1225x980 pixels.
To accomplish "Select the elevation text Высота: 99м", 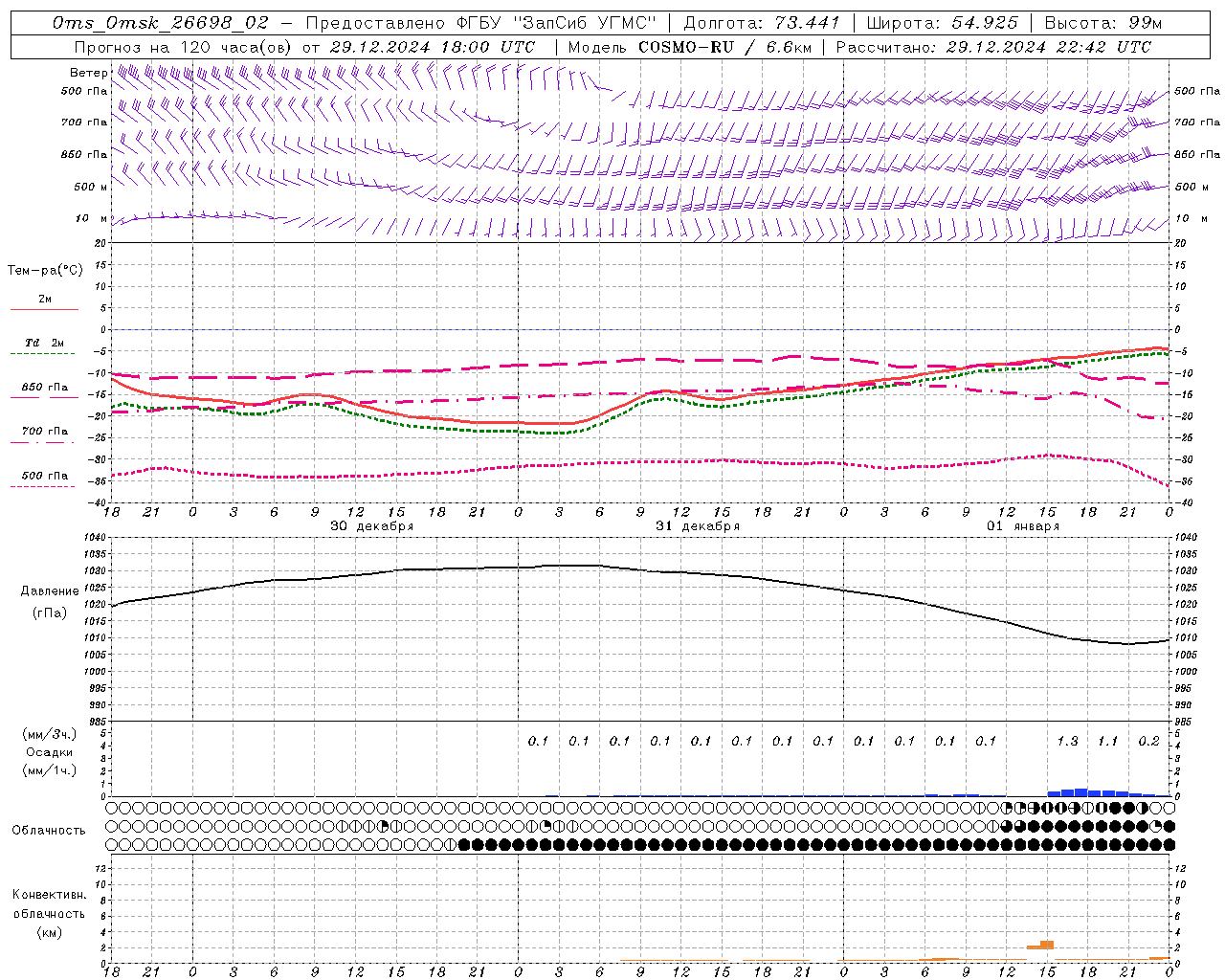I will pyautogui.click(x=1103, y=23).
